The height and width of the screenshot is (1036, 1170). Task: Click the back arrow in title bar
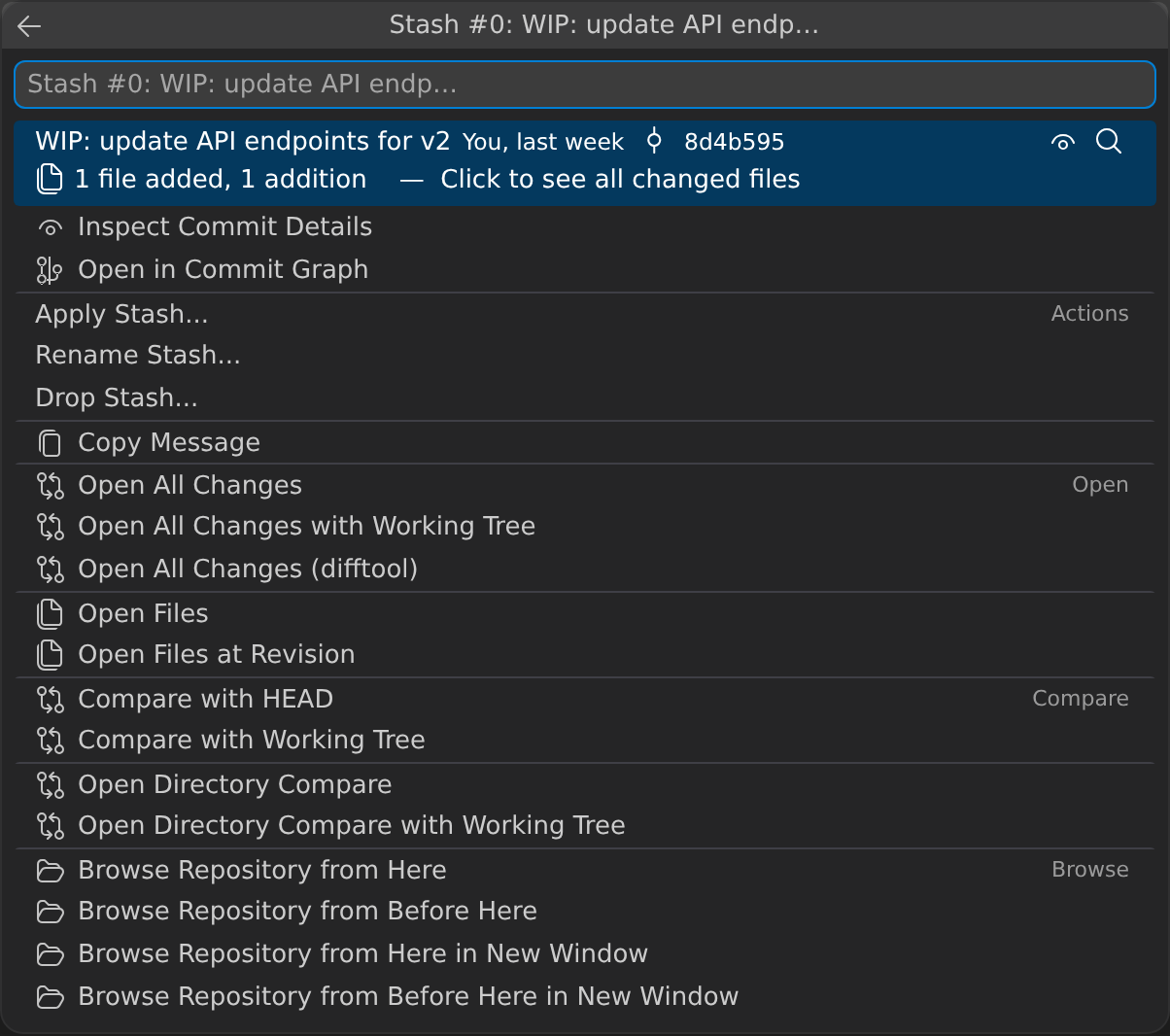point(29,26)
